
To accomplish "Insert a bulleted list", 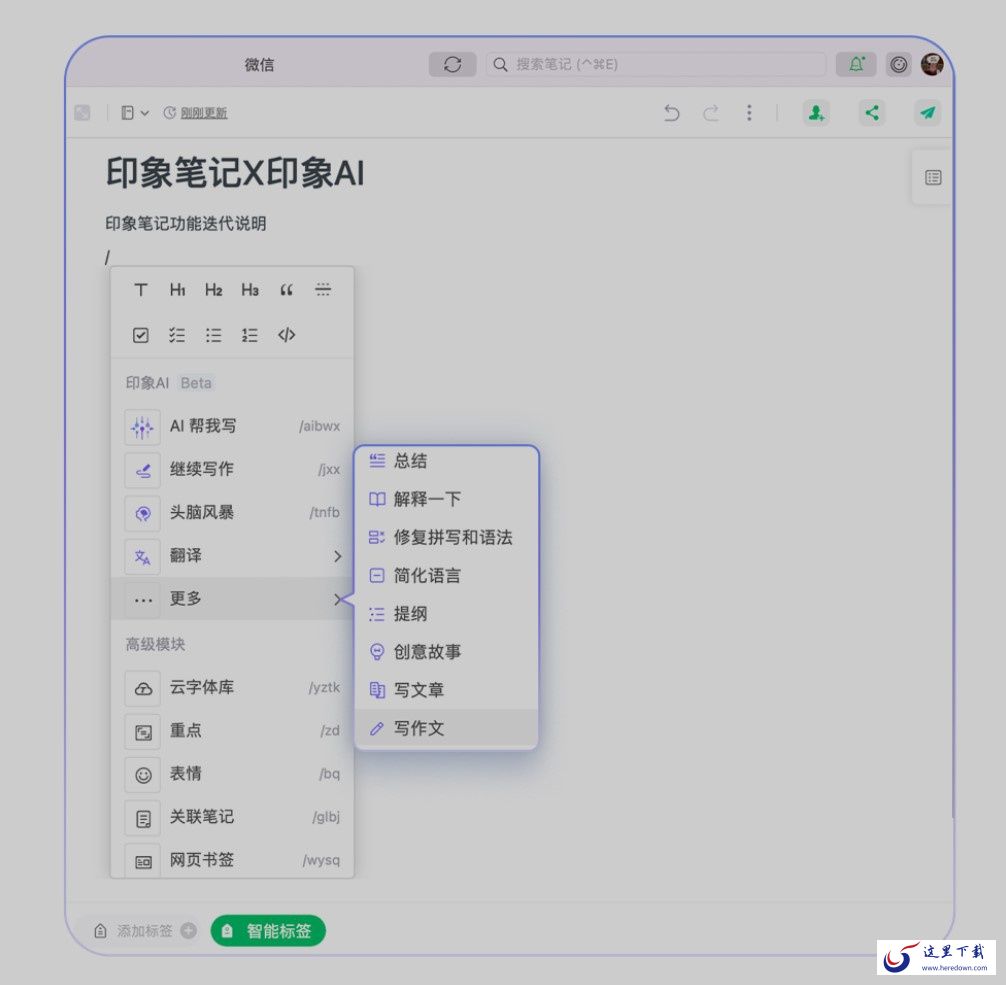I will 214,335.
